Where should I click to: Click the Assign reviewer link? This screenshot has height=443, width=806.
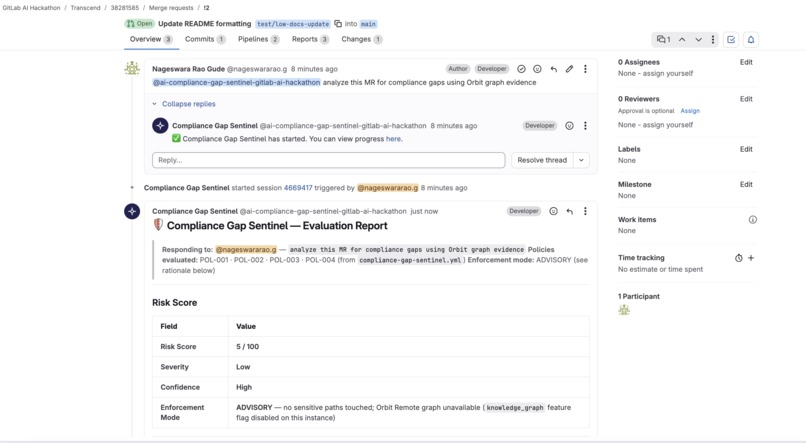click(690, 111)
